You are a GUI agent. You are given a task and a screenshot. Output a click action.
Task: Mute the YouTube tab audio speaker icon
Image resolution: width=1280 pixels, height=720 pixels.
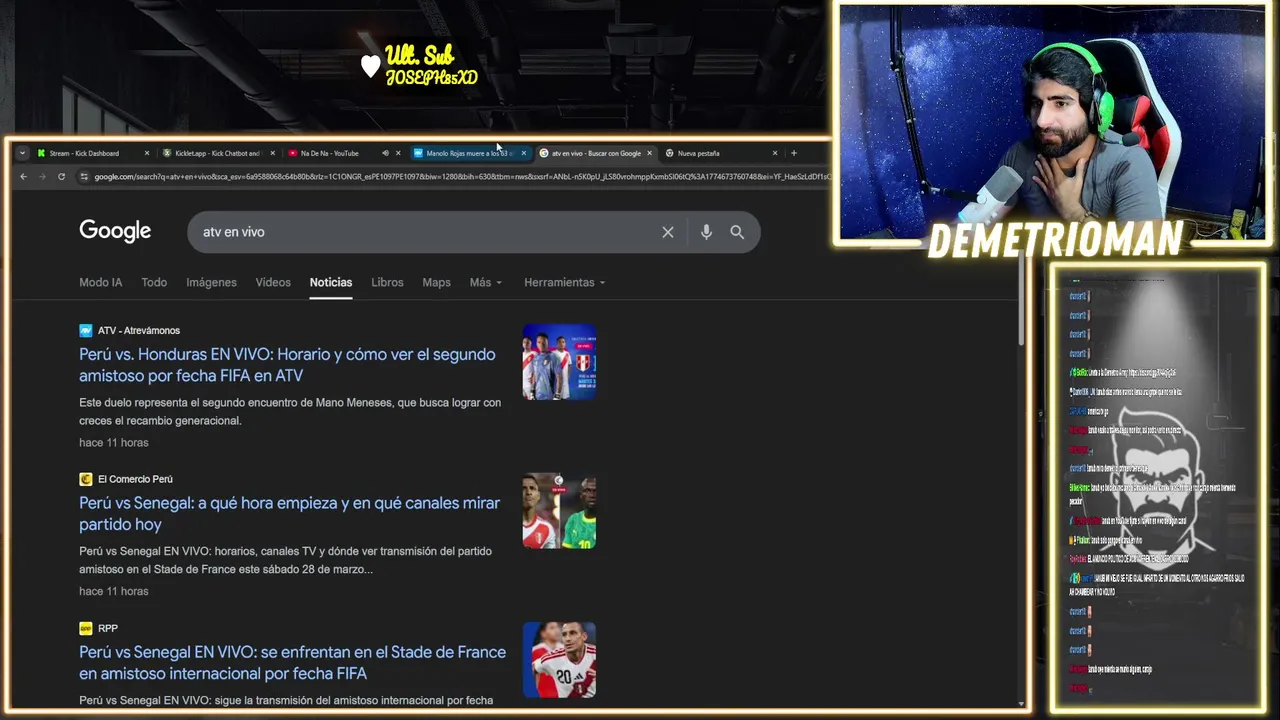(x=385, y=153)
